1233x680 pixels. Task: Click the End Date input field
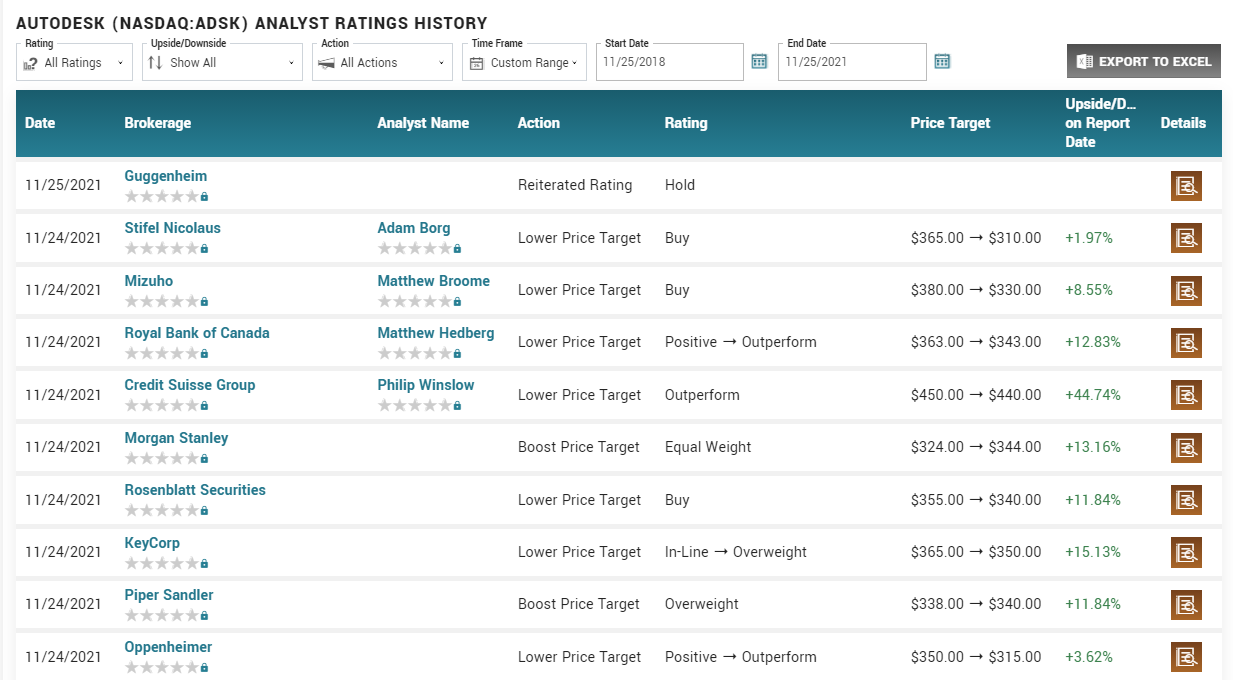point(852,62)
